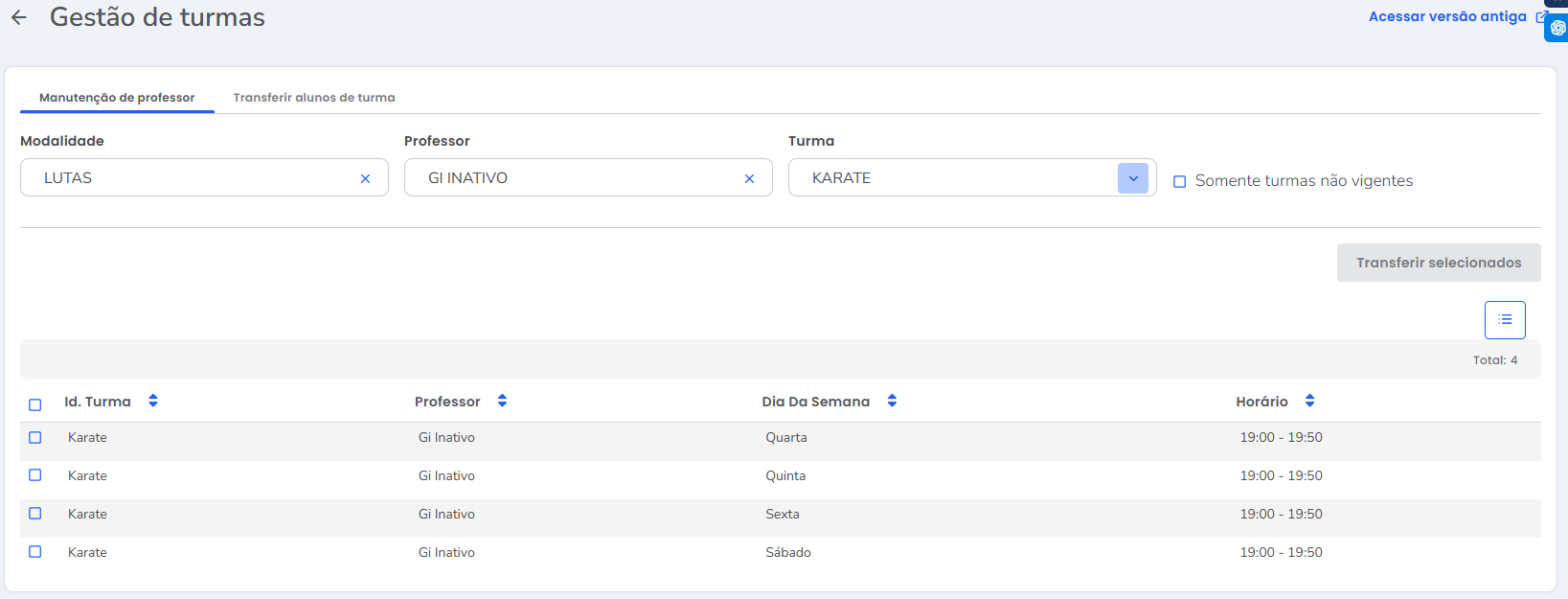1568x599 pixels.
Task: Clear the LUTAS modalidade selection
Action: [x=365, y=178]
